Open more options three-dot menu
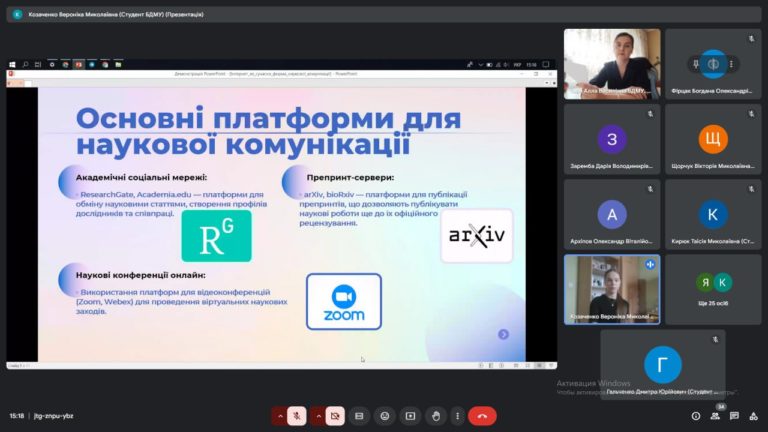The width and height of the screenshot is (768, 432). tap(459, 415)
